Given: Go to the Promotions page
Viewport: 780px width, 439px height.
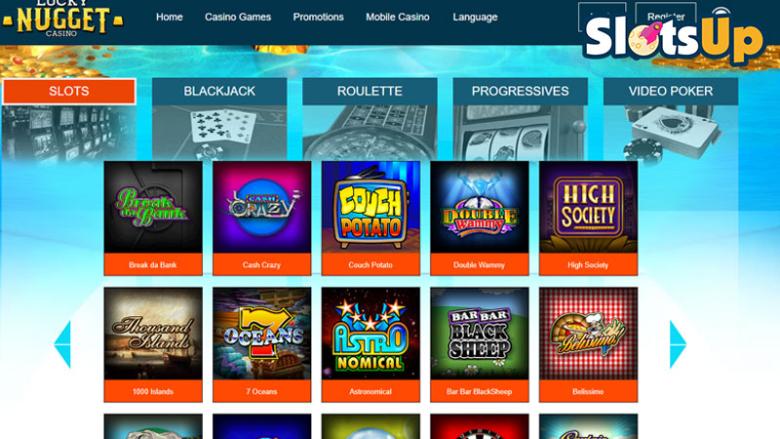Looking at the screenshot, I should click(x=318, y=17).
